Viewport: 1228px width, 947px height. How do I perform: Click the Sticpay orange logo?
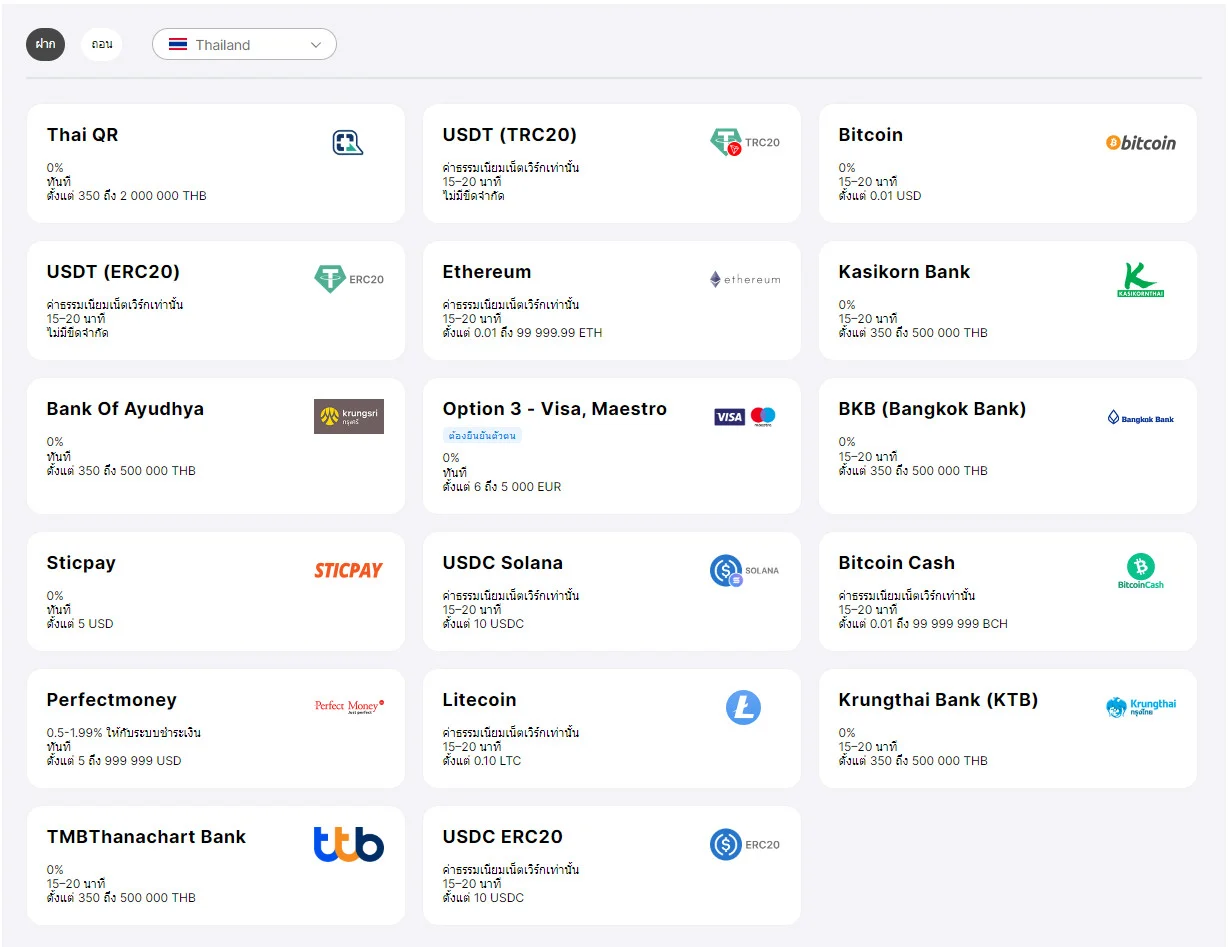pyautogui.click(x=349, y=571)
